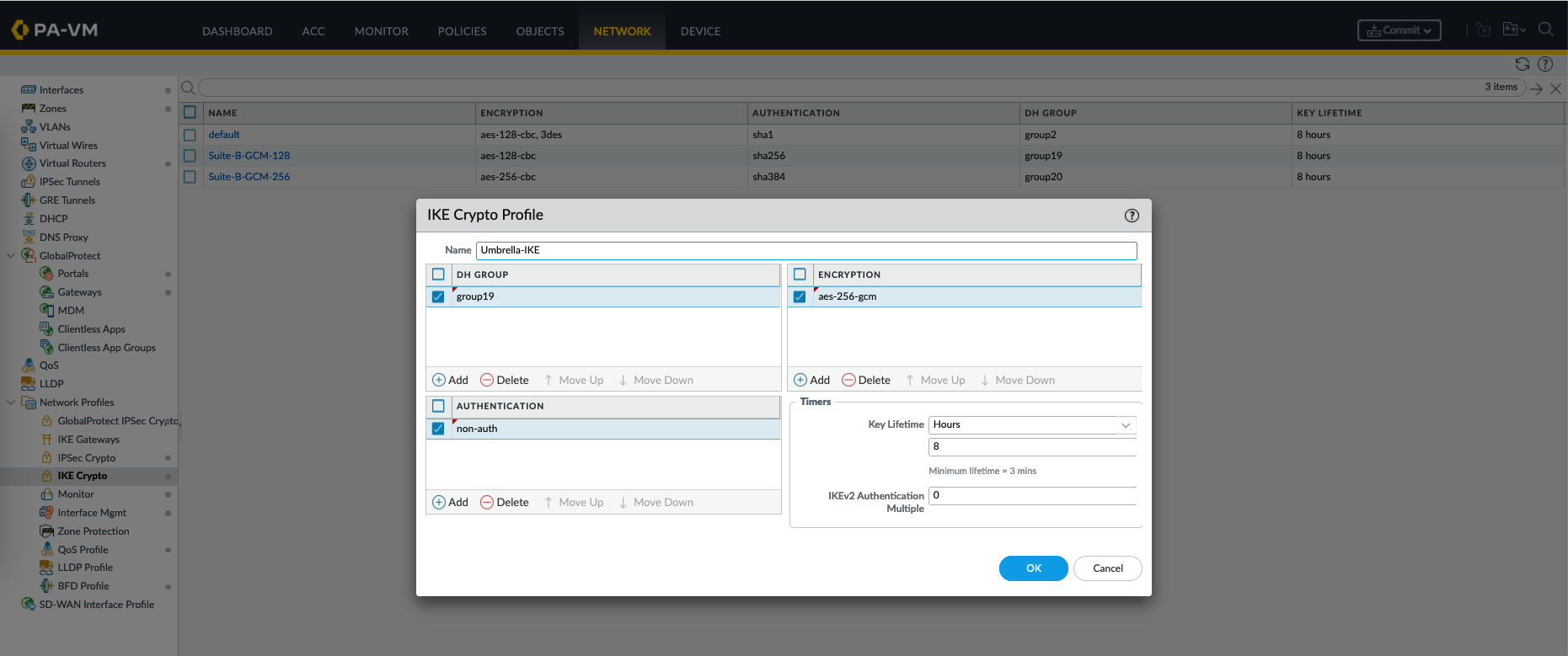The image size is (1568, 656).
Task: Click the help icon in IKE Crypto Profile dialog
Action: [1132, 216]
